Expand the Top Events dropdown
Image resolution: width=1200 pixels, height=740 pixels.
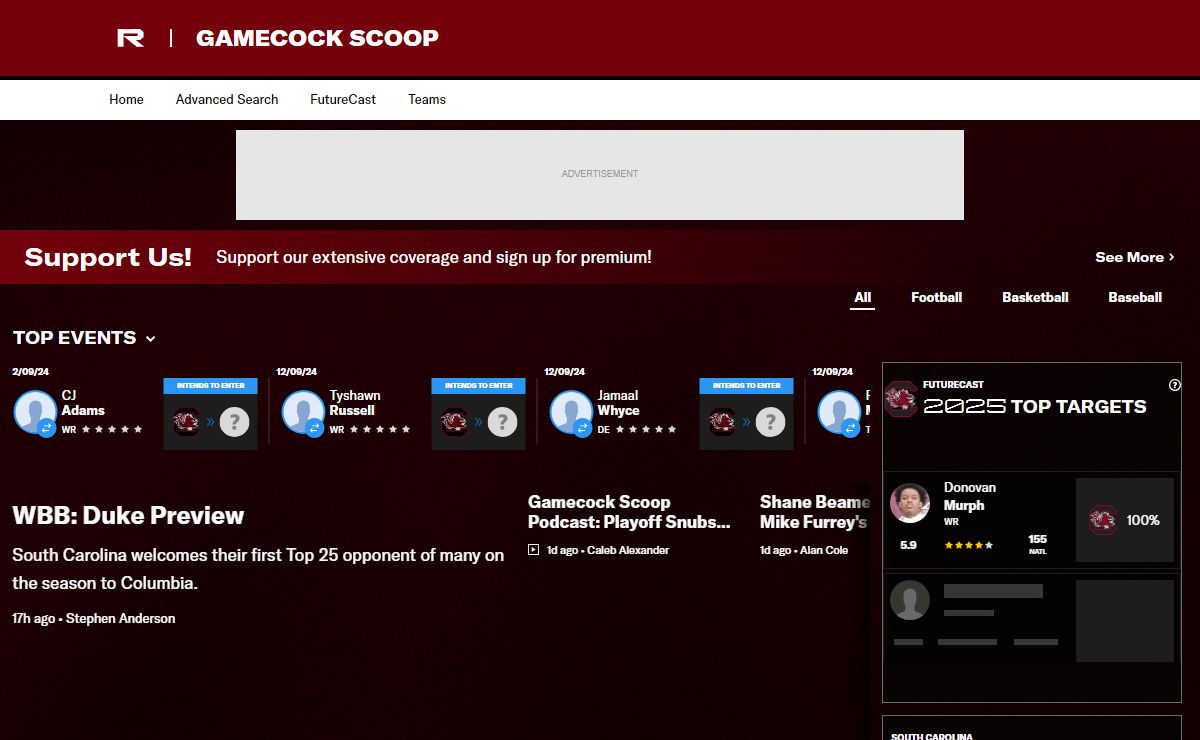(x=84, y=338)
